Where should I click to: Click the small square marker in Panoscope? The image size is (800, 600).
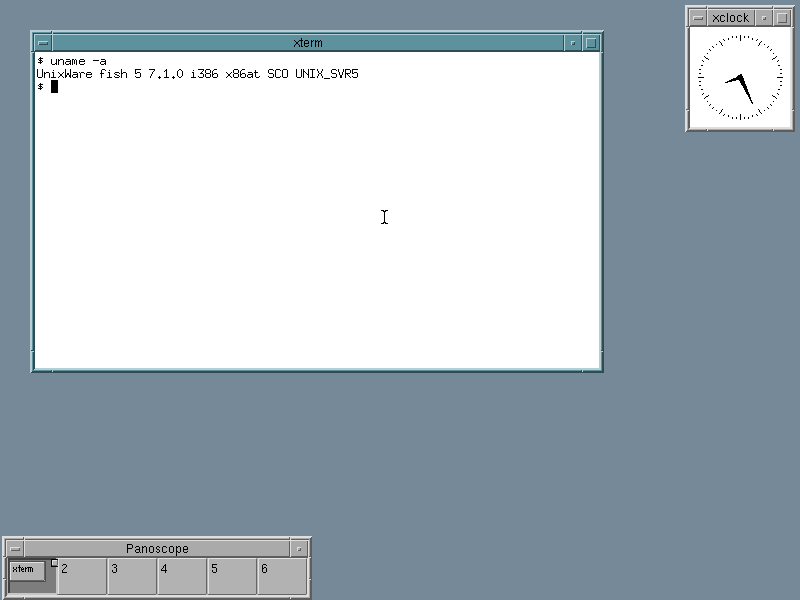point(55,563)
